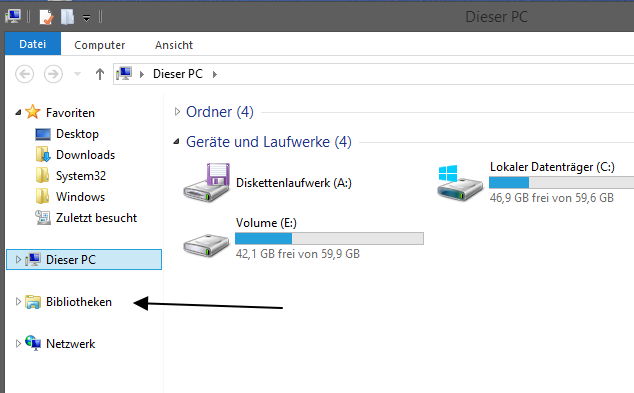634x393 pixels.
Task: Go up one level with the up arrow
Action: tap(99, 74)
